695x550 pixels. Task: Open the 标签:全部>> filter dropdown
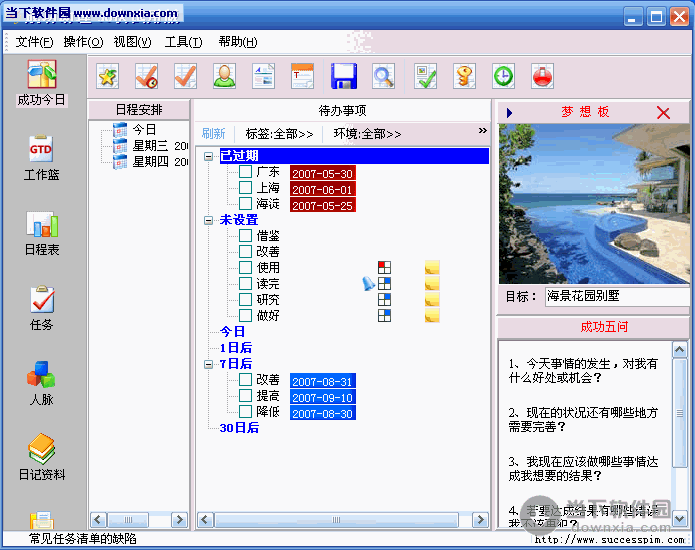click(279, 133)
